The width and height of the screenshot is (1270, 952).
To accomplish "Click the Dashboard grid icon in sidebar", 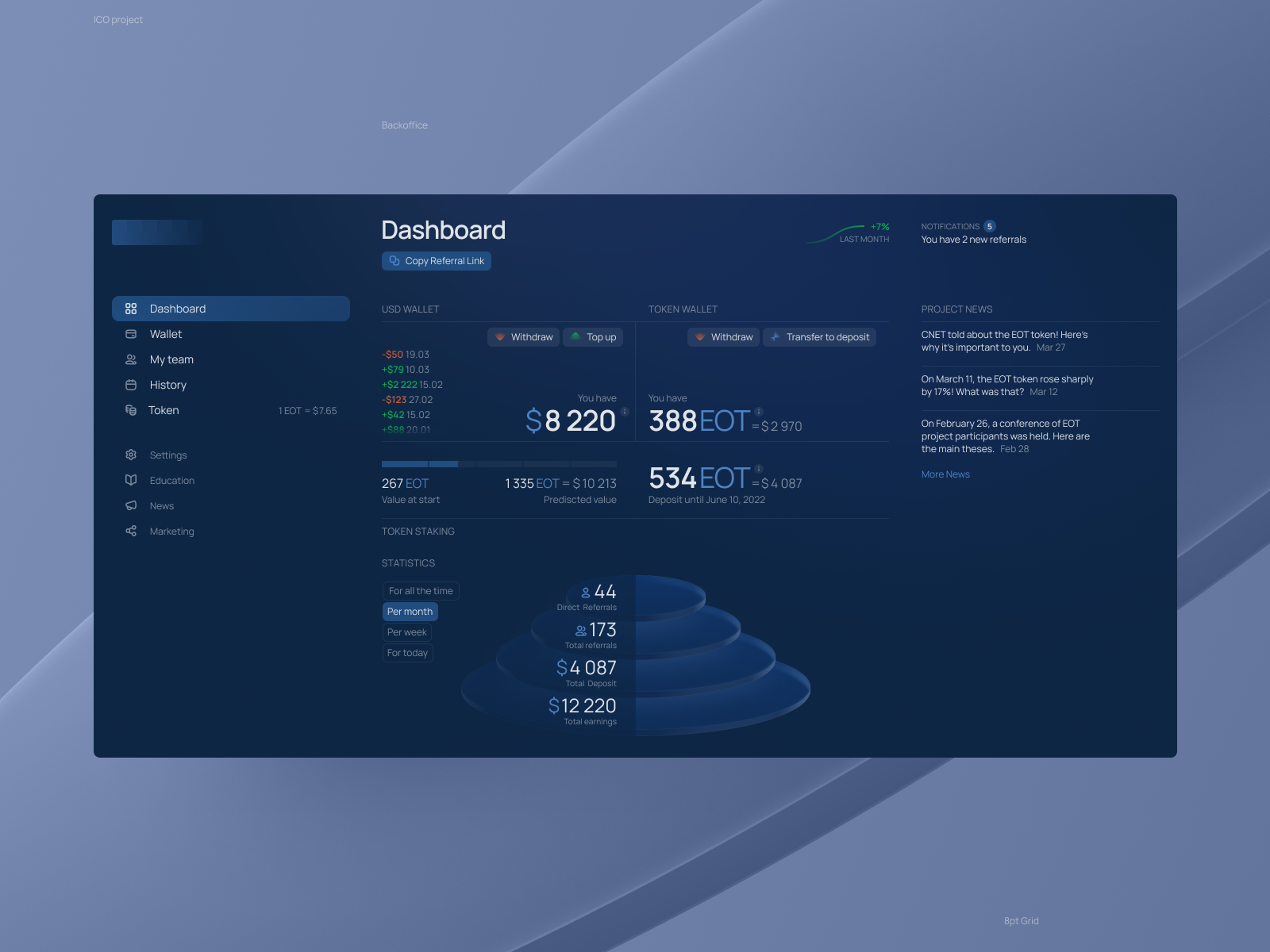I will coord(131,309).
